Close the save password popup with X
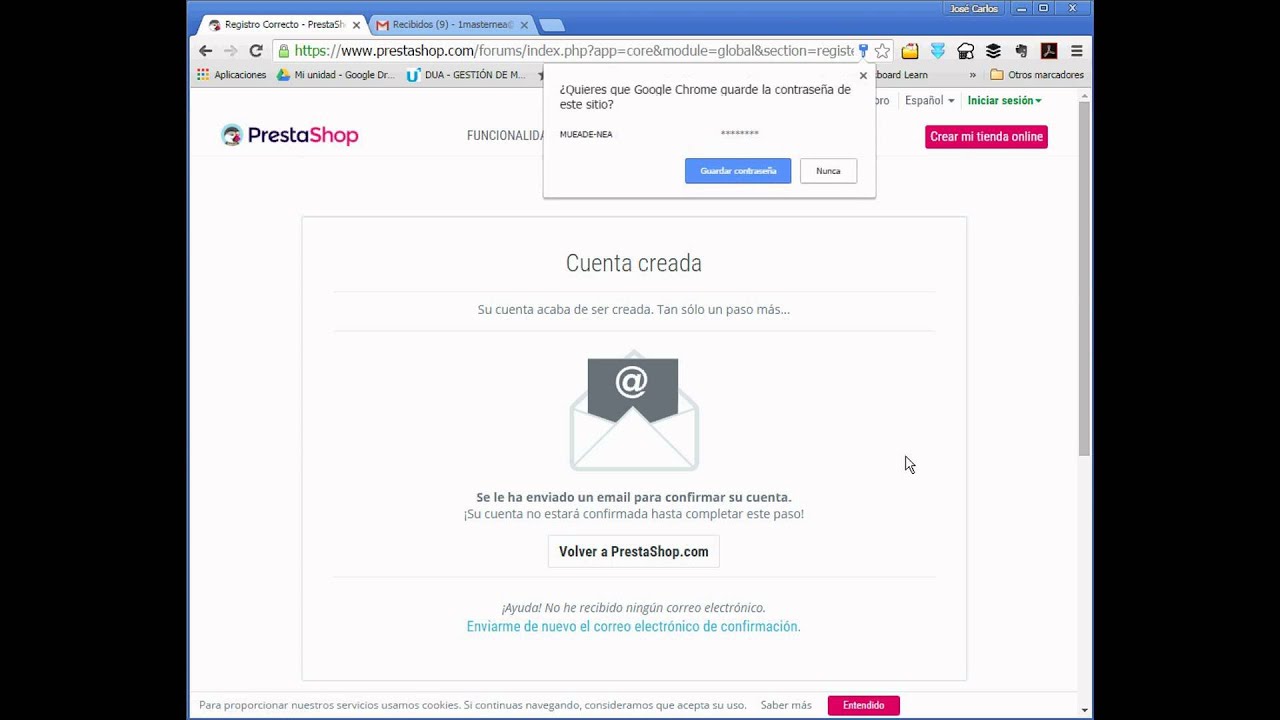This screenshot has height=720, width=1280. [863, 75]
